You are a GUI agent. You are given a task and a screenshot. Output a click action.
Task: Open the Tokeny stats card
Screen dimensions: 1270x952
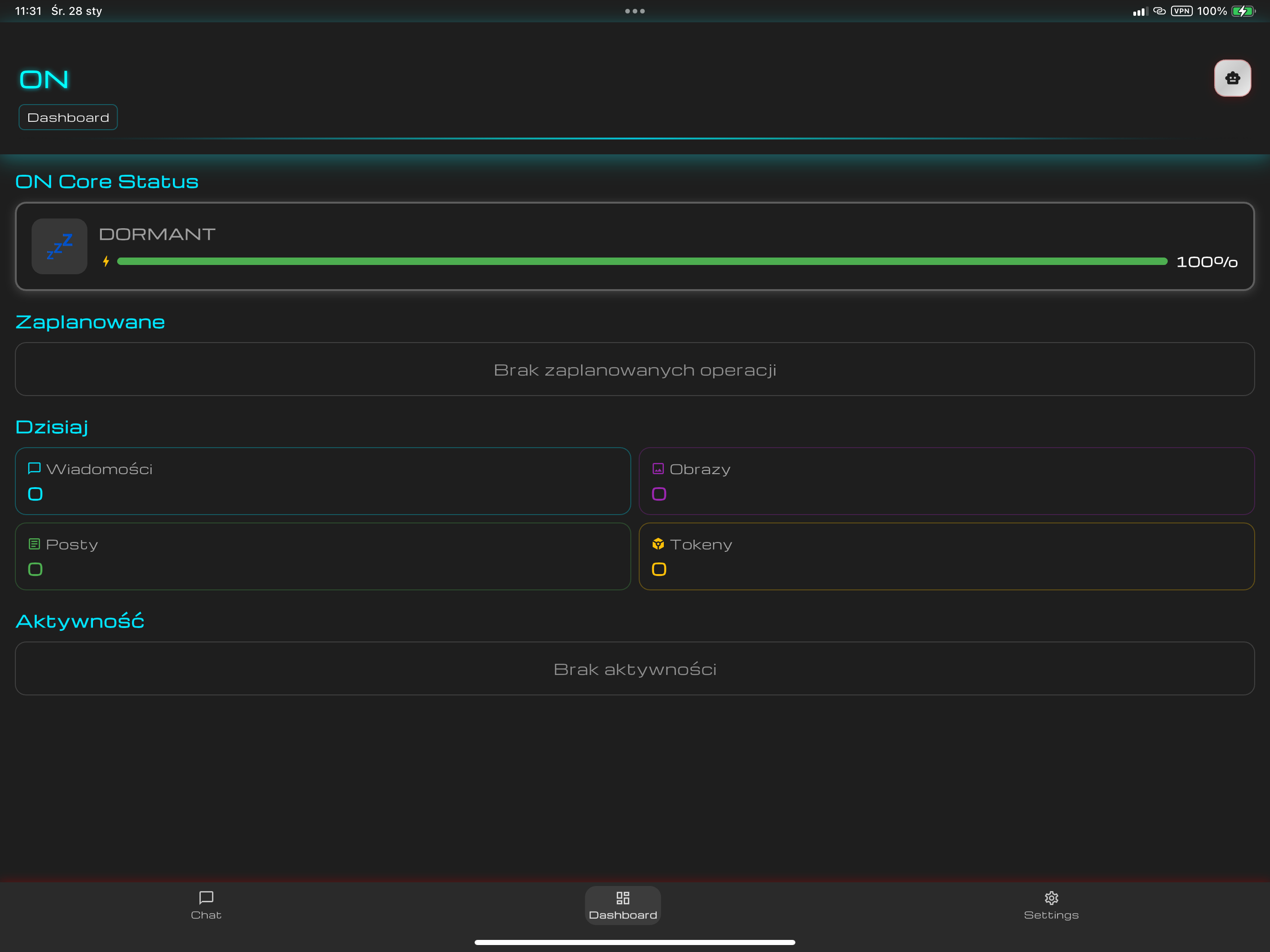(x=946, y=556)
